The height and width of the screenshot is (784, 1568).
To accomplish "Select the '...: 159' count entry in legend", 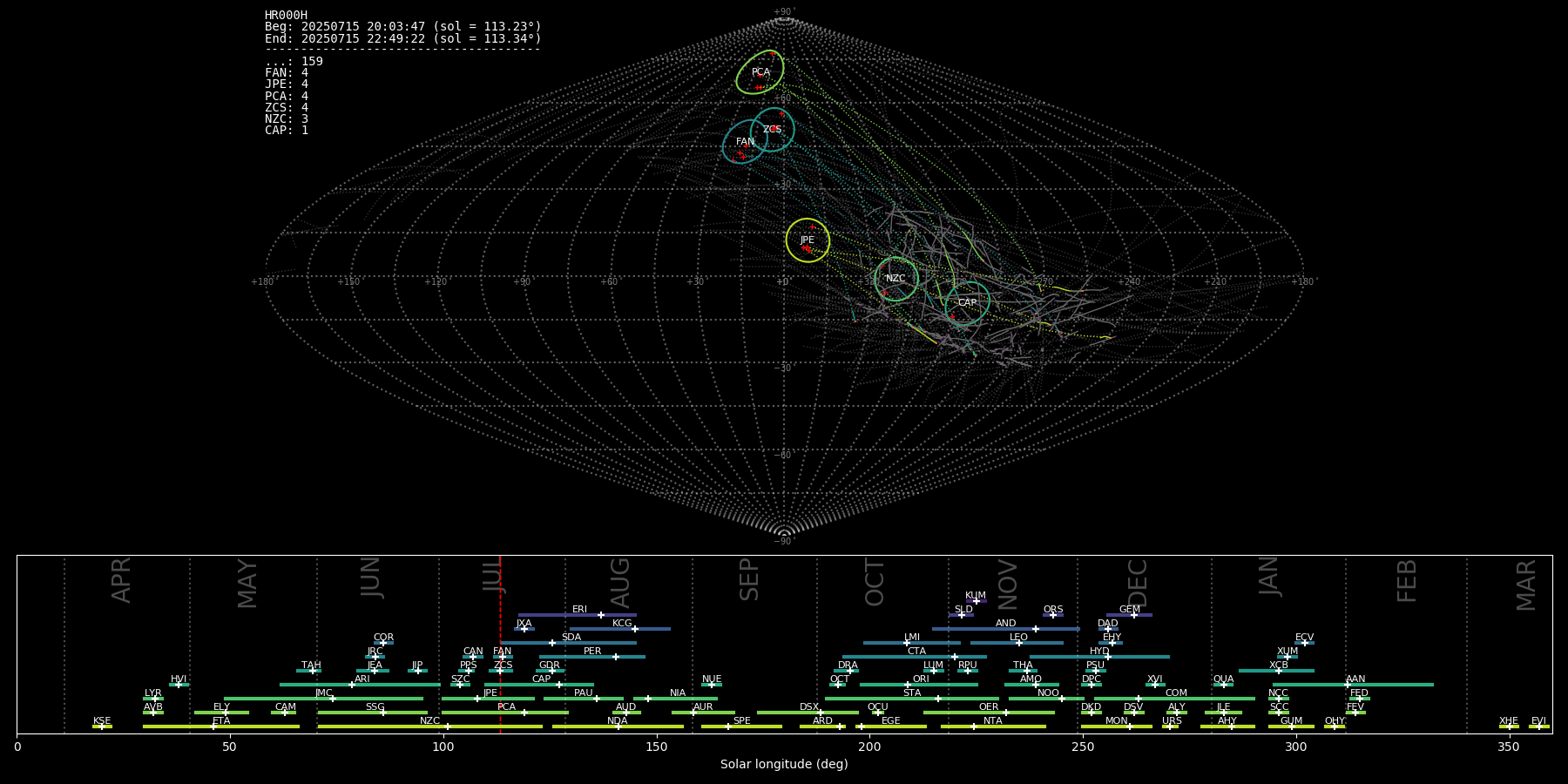I will click(x=294, y=62).
